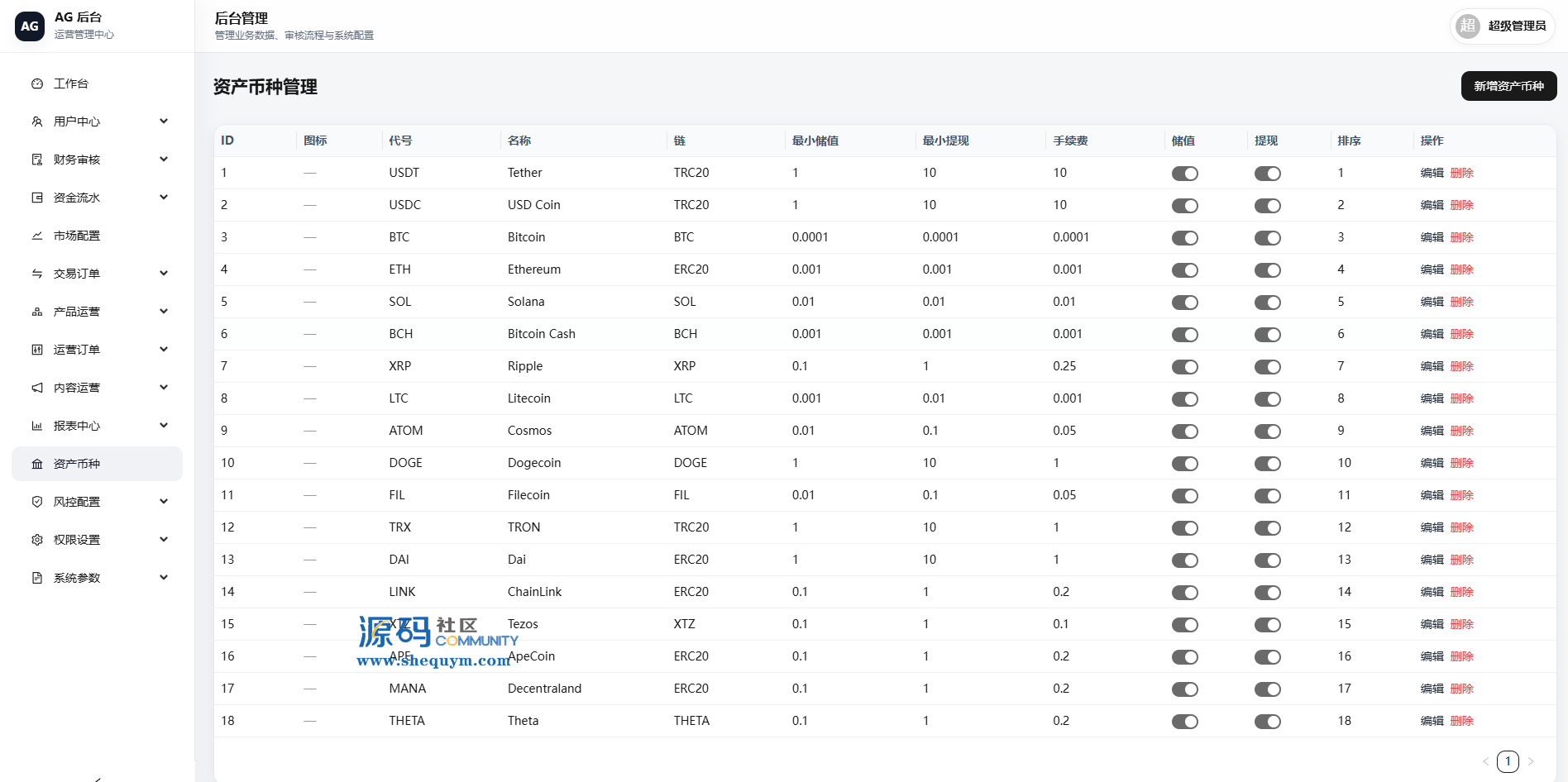Click the trade orders swap icon

point(37,274)
